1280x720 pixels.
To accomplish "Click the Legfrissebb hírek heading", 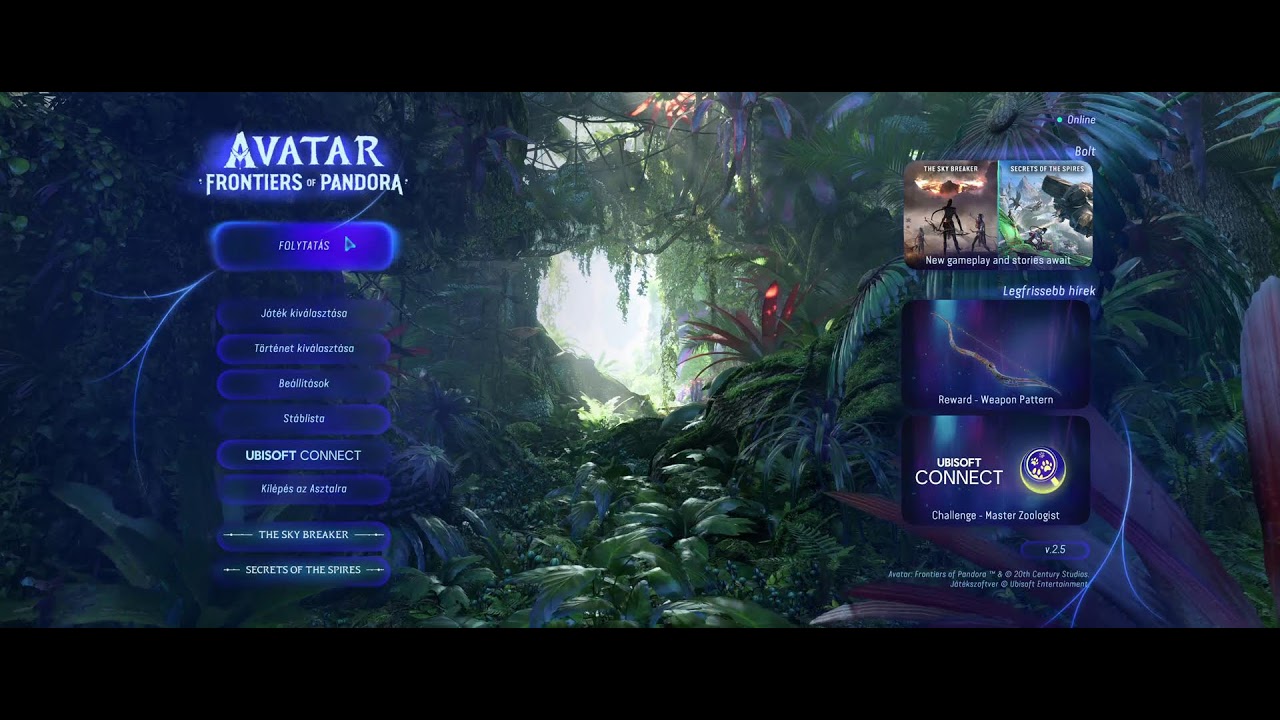I will [x=1049, y=291].
